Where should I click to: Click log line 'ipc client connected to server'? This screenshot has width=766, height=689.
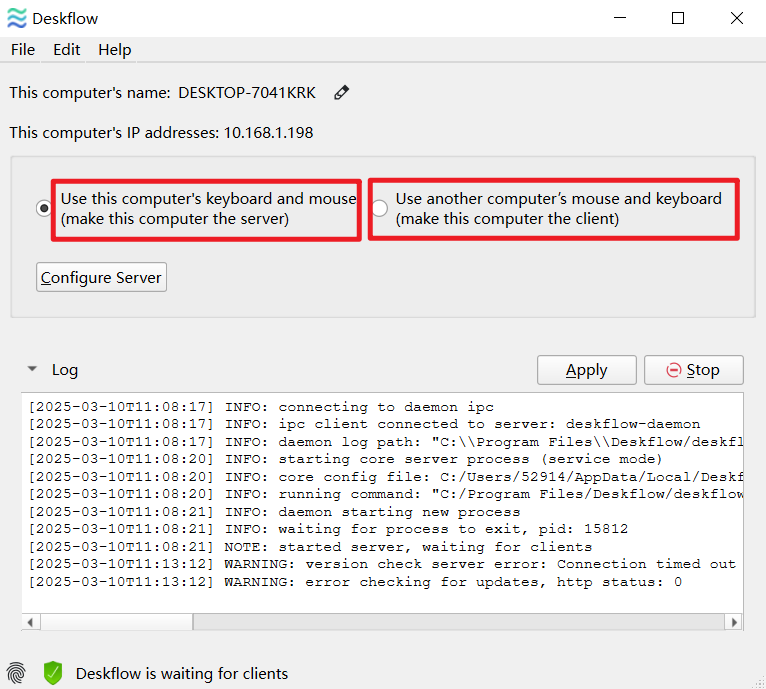coord(364,424)
